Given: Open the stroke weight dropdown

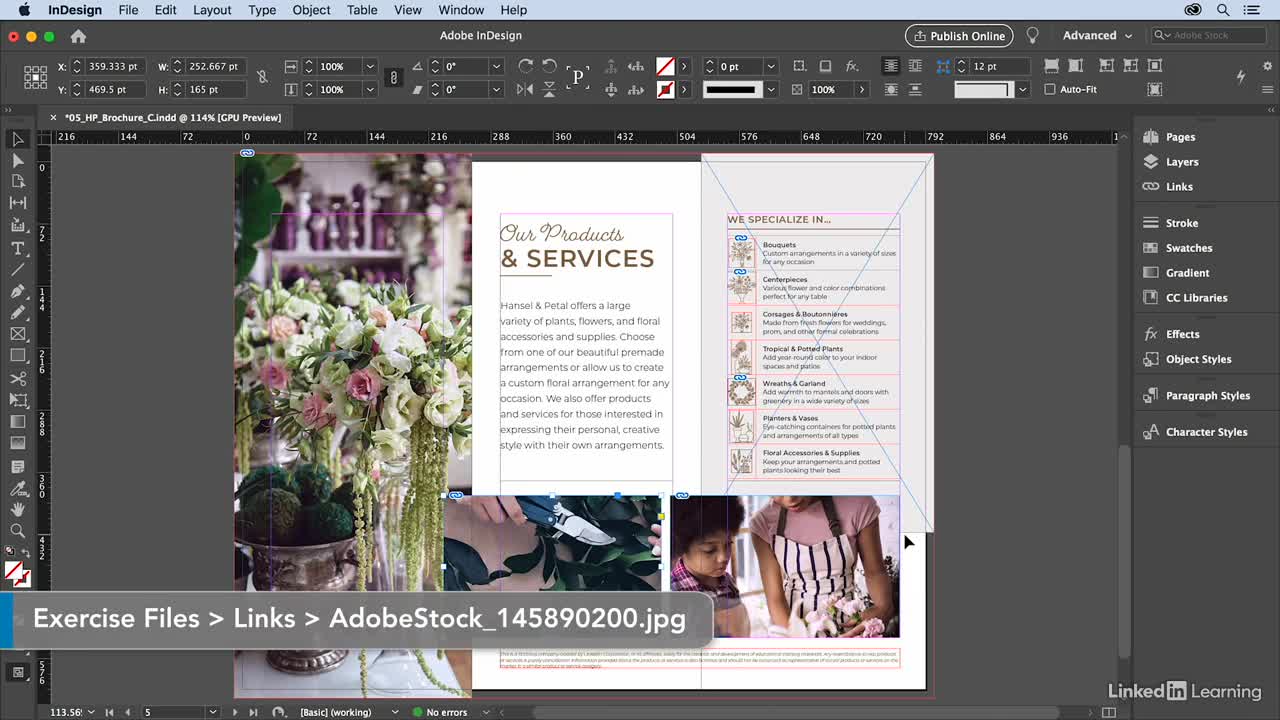Looking at the screenshot, I should (x=770, y=66).
